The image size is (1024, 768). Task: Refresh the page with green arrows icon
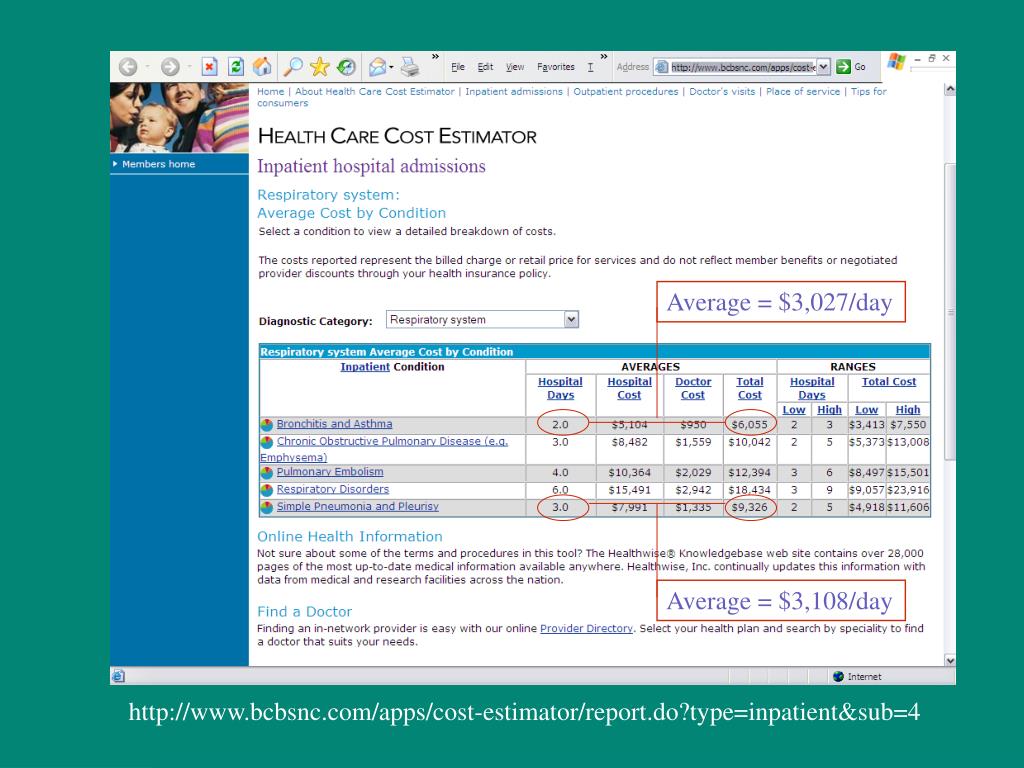tap(236, 67)
